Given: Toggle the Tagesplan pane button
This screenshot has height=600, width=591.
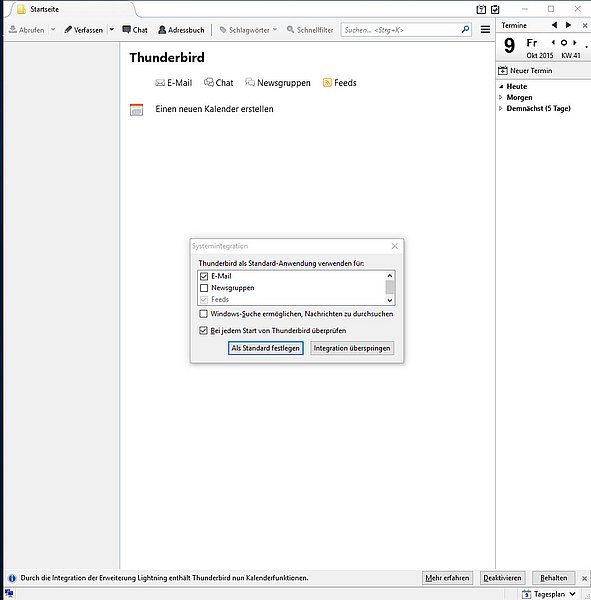Looking at the screenshot, I should tap(544, 594).
